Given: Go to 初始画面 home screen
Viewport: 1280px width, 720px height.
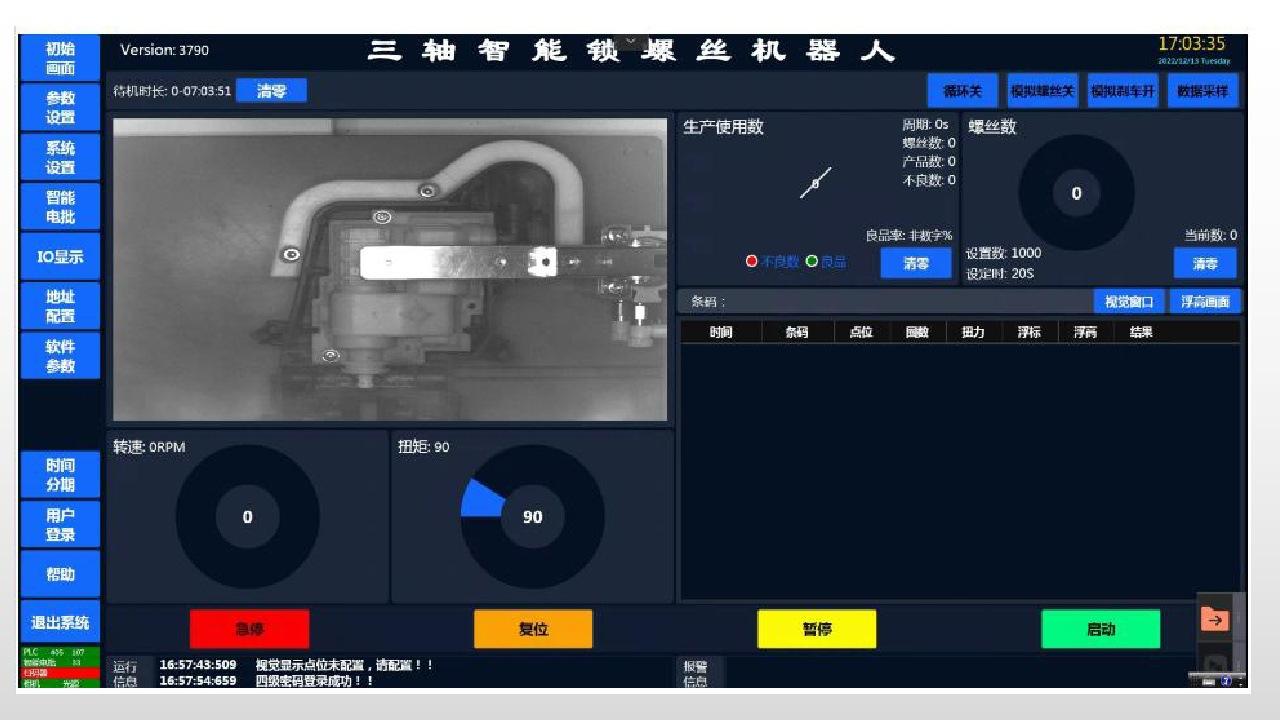Looking at the screenshot, I should [60, 58].
